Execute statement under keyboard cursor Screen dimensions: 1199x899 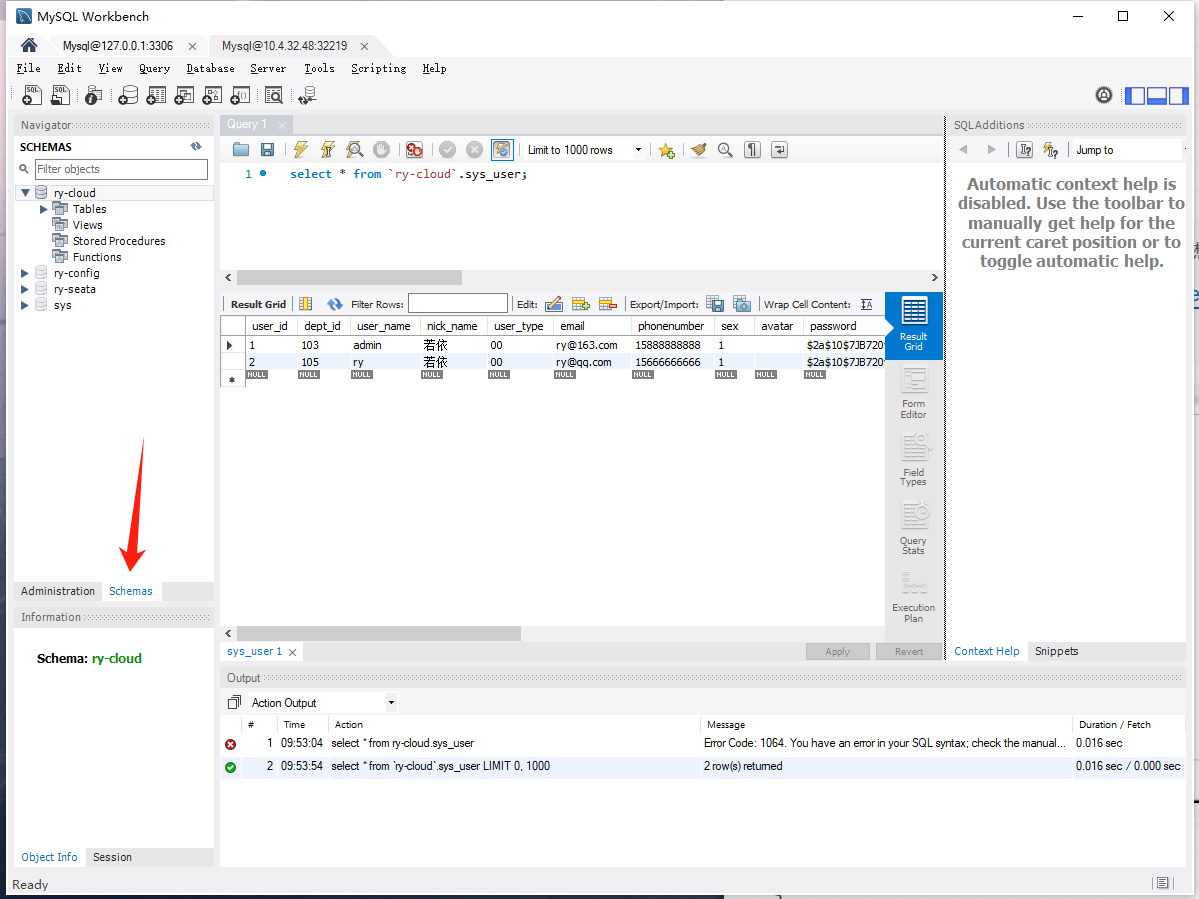[327, 150]
